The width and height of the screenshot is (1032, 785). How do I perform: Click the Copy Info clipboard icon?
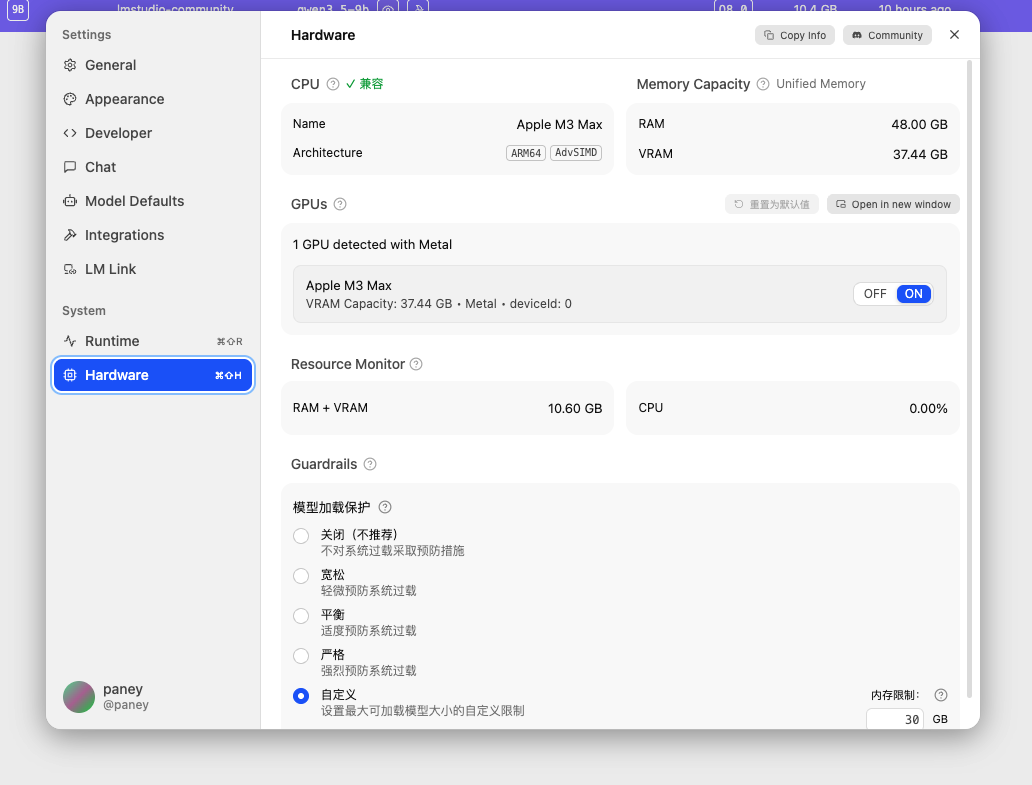pyautogui.click(x=769, y=36)
